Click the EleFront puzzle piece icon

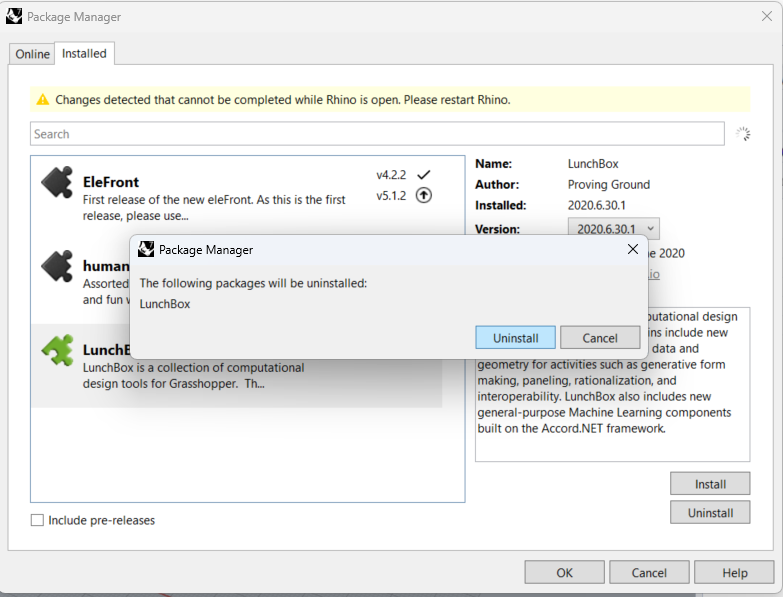[x=57, y=182]
